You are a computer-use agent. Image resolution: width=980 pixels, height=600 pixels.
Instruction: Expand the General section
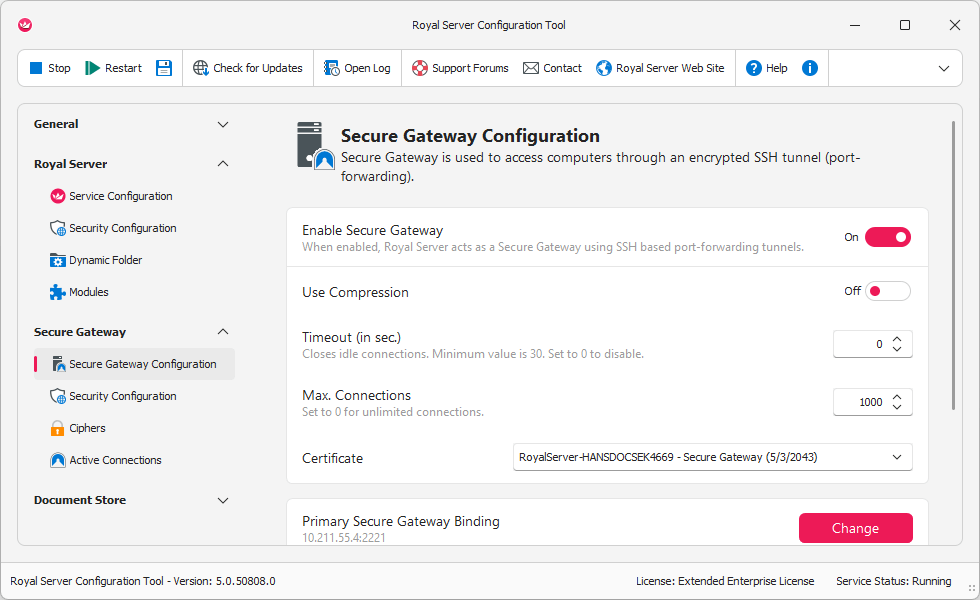click(222, 124)
